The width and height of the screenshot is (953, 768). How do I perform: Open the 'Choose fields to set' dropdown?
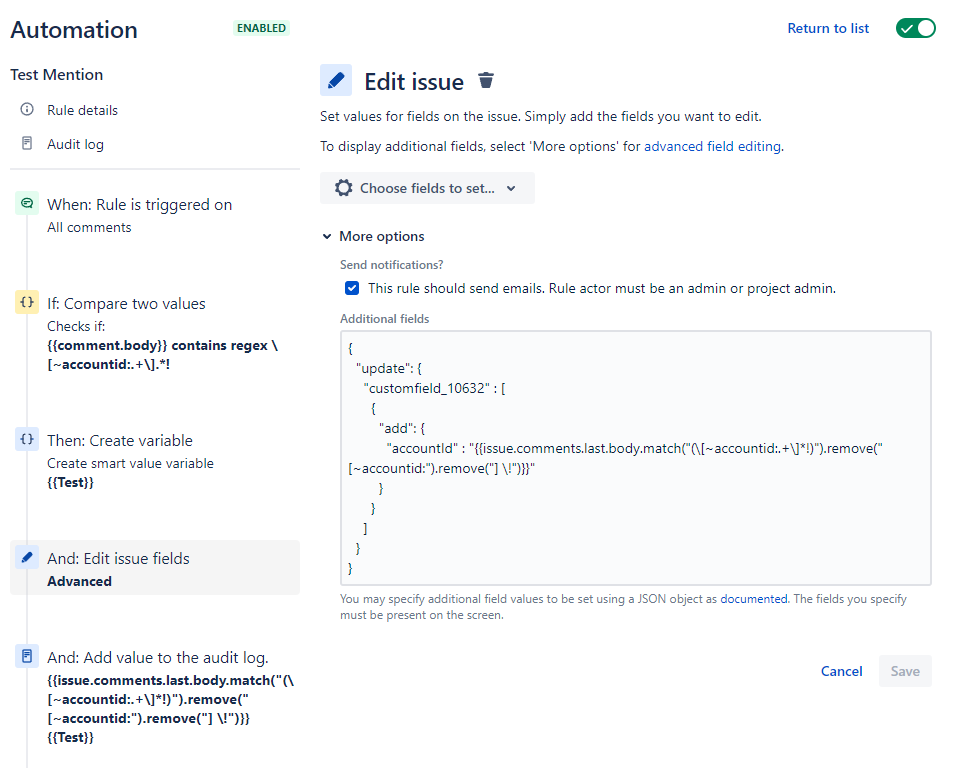coord(427,188)
